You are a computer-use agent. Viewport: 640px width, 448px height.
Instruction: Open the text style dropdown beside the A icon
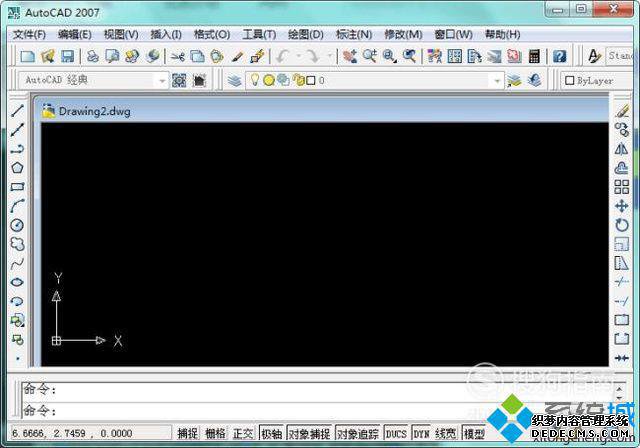pos(622,55)
